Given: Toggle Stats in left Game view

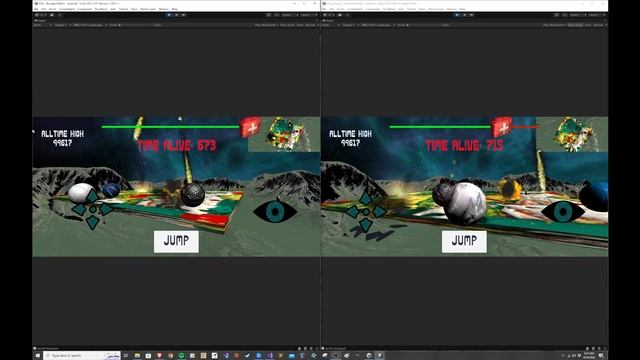Looking at the screenshot, I should 300,25.
